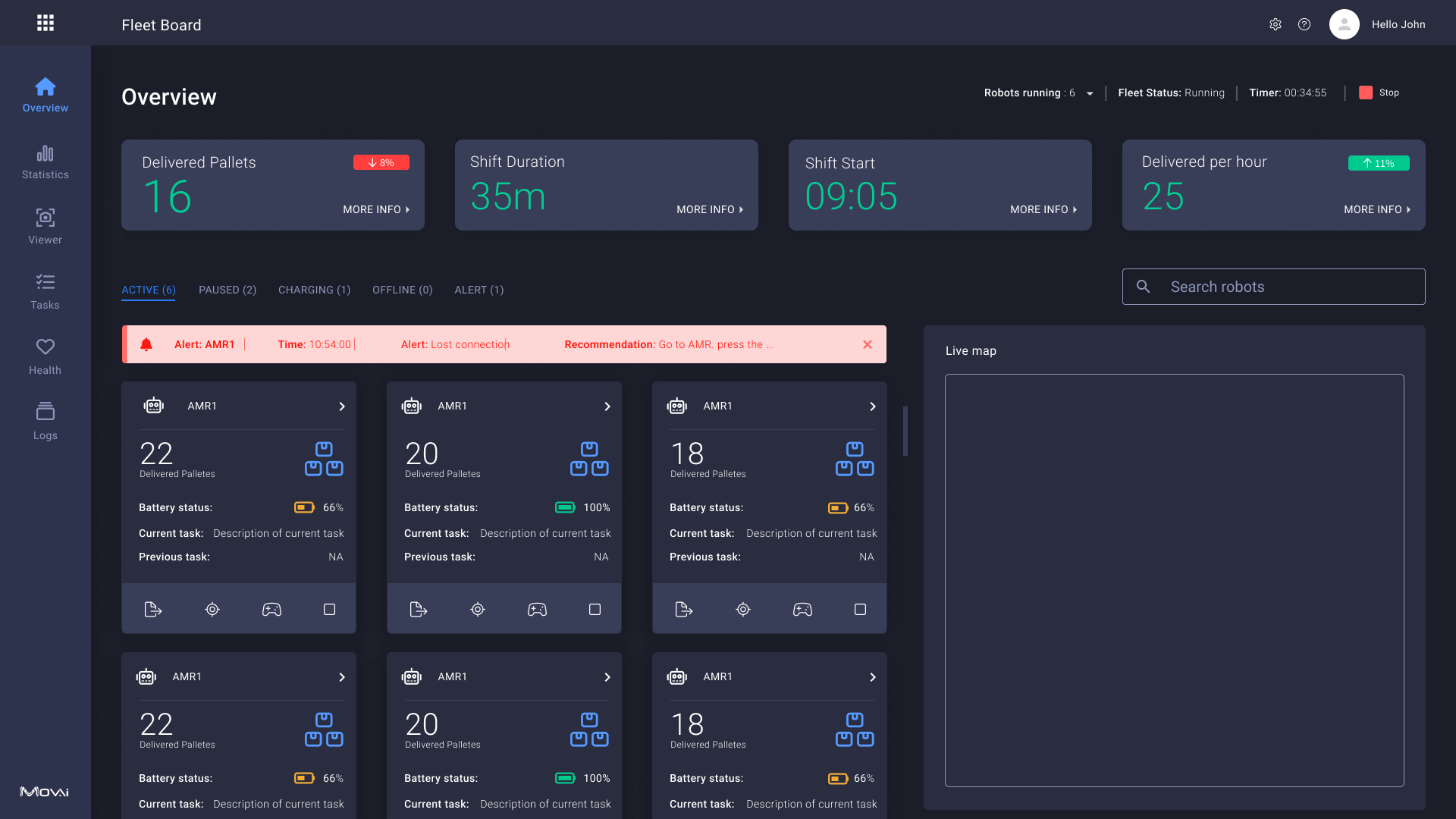Screen dimensions: 1456x819
Task: Click the green battery icon in the upper 20 pallets card
Action: [x=566, y=507]
